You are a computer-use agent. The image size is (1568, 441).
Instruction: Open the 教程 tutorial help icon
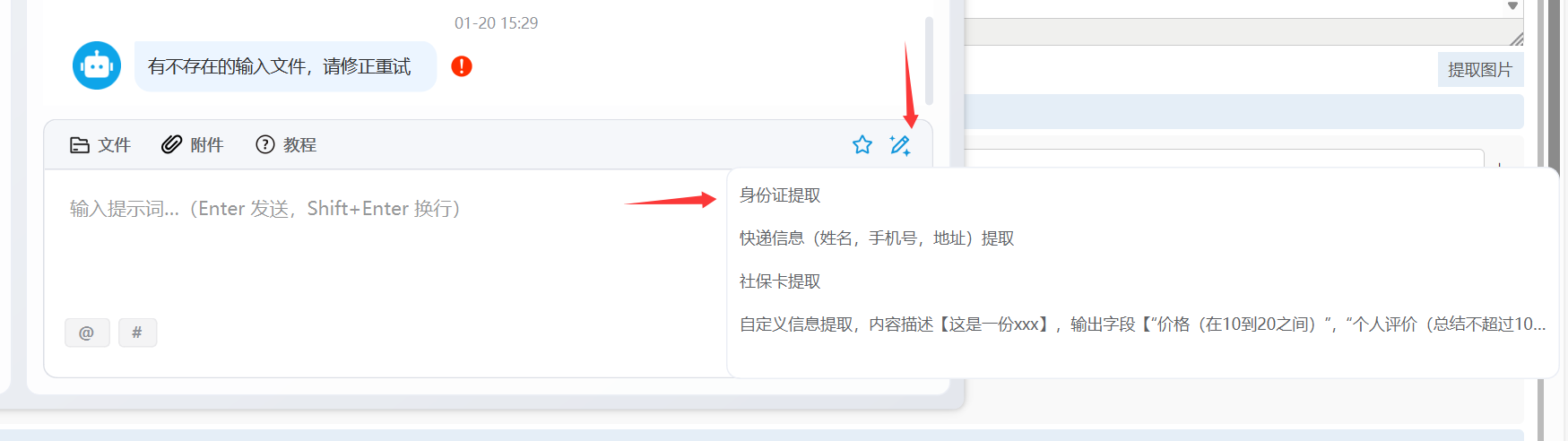point(286,145)
